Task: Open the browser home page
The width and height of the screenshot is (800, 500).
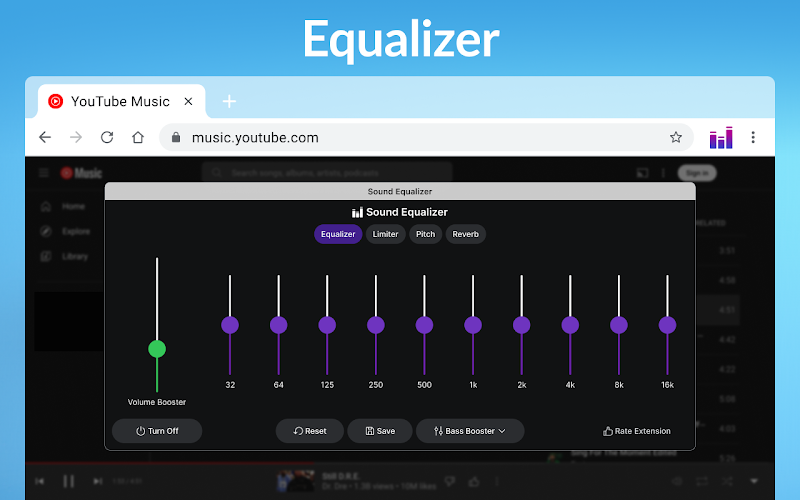Action: point(138,137)
